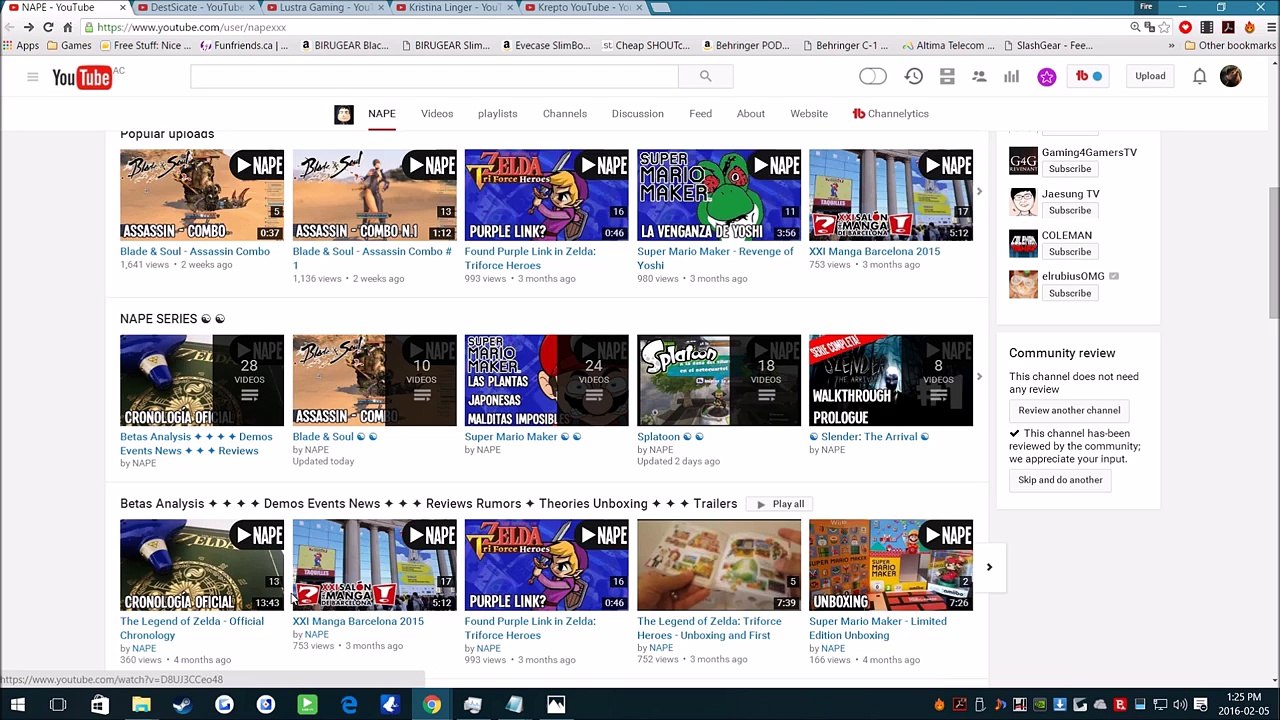Screen dimensions: 1280x720
Task: Open the Zelda Cronologia Oficial video thumbnail
Action: coord(202,565)
